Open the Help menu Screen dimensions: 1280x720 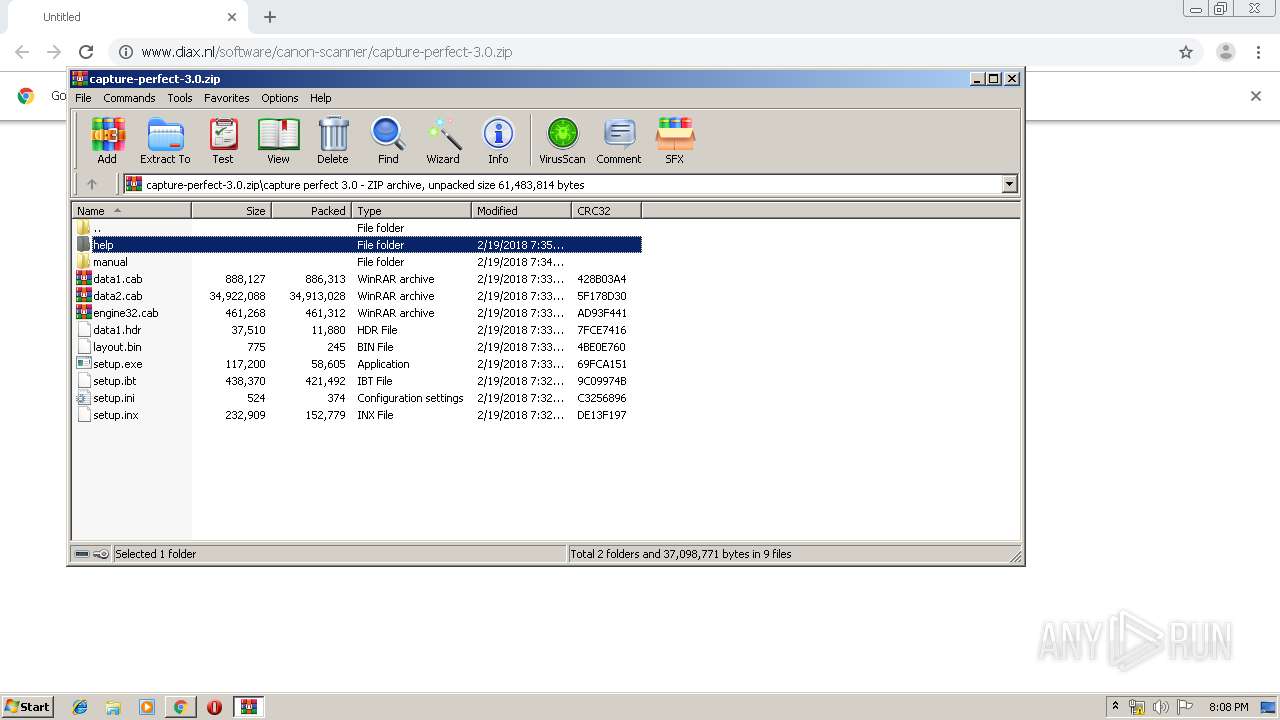point(320,98)
